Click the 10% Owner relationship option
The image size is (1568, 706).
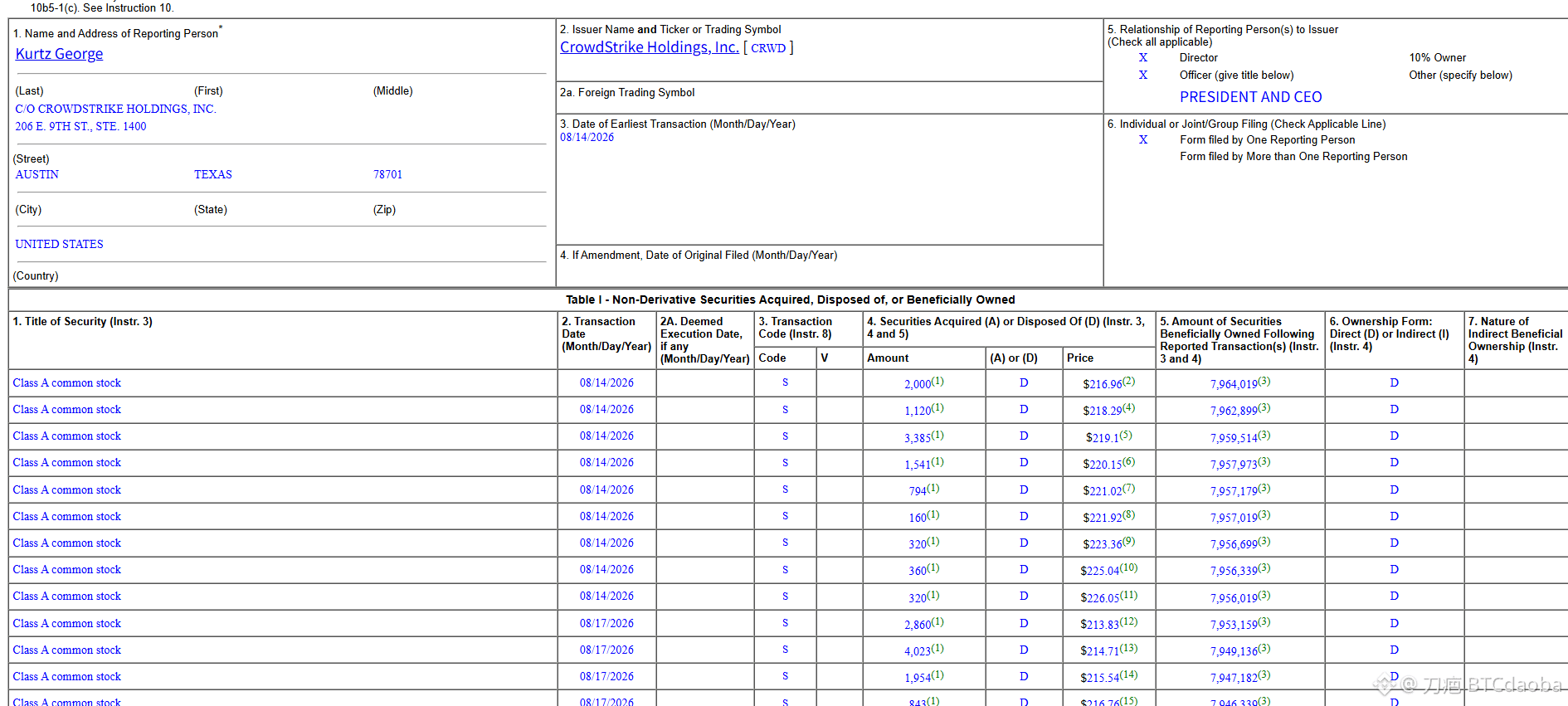click(x=1437, y=57)
